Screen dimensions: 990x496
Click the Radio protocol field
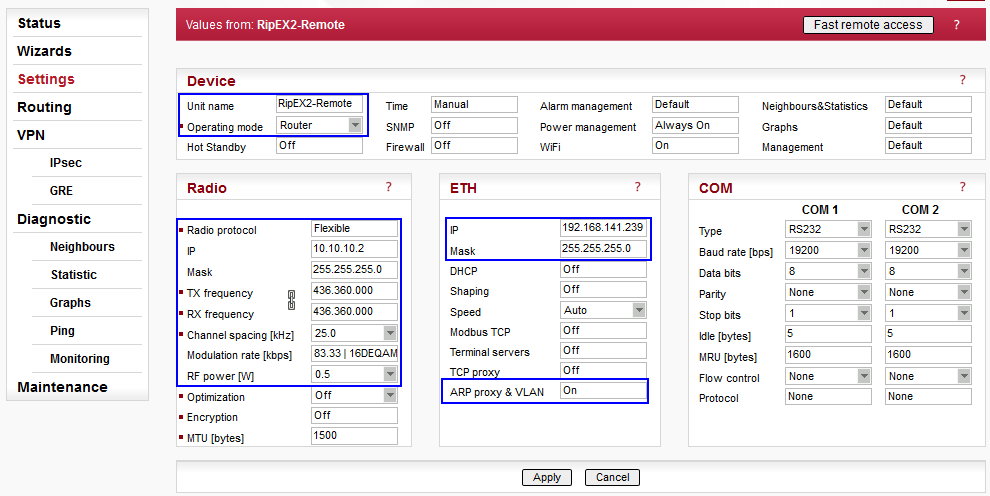point(355,228)
